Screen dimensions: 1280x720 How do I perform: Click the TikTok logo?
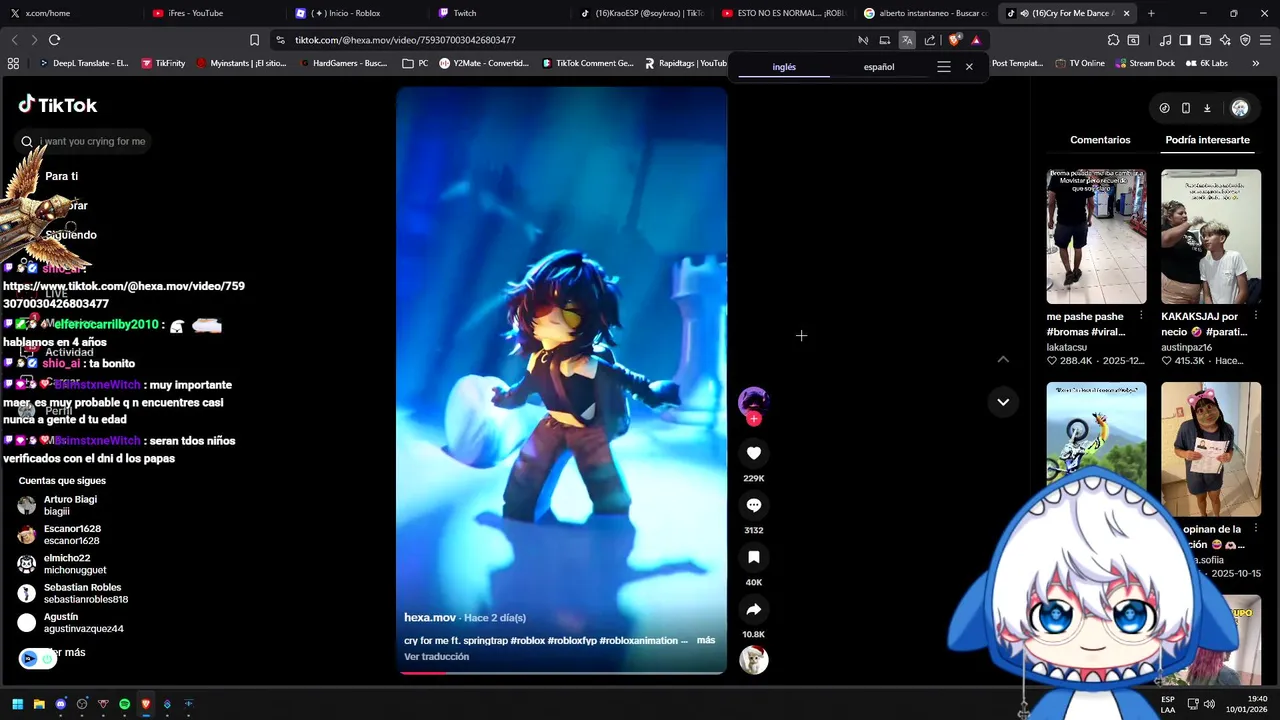click(57, 105)
